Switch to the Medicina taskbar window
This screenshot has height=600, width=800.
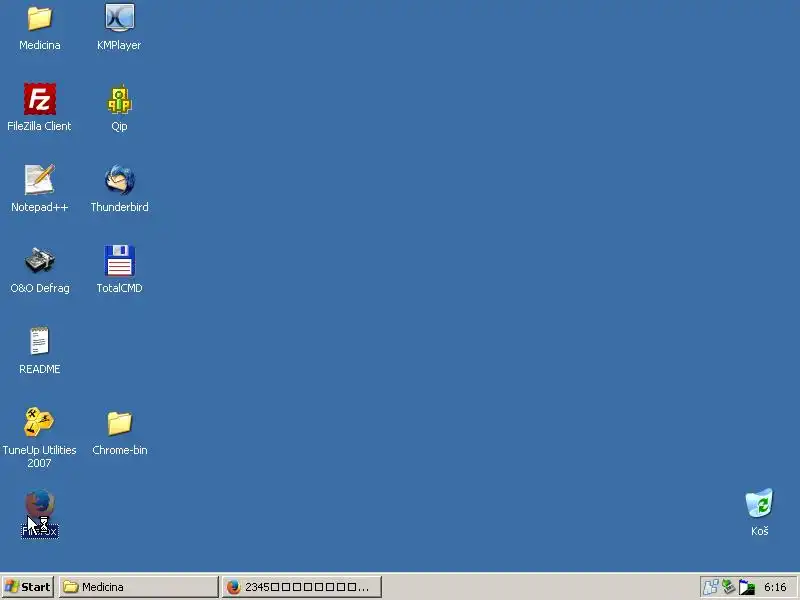pos(138,587)
